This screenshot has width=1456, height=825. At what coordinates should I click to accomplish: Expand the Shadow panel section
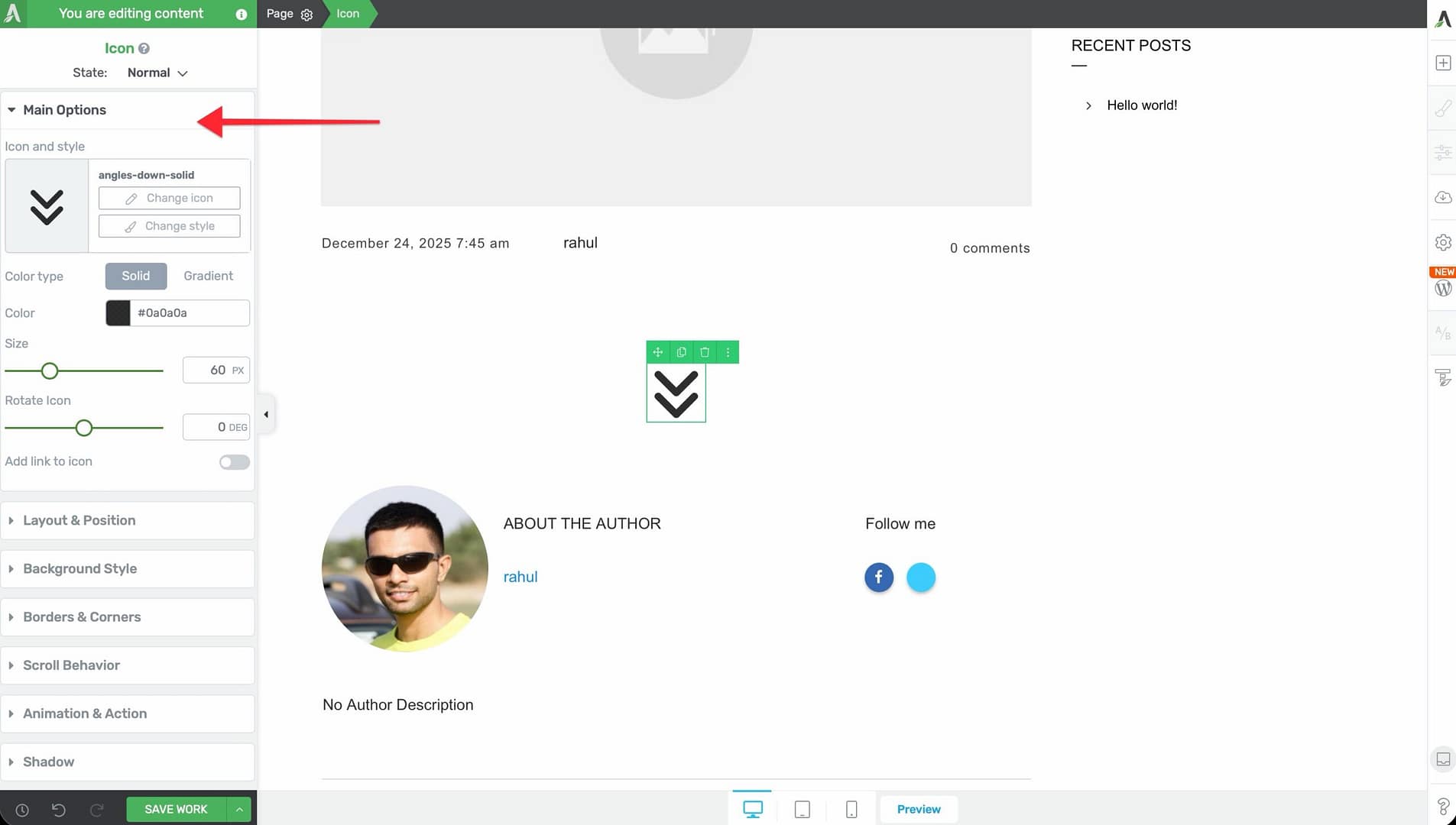click(49, 762)
